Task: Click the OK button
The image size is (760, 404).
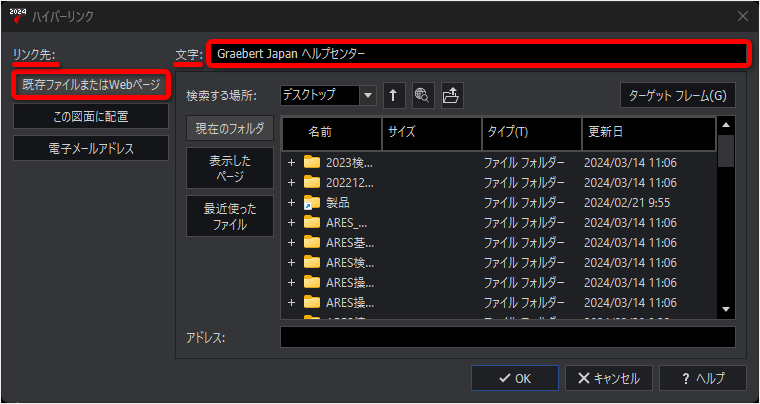Action: 514,378
